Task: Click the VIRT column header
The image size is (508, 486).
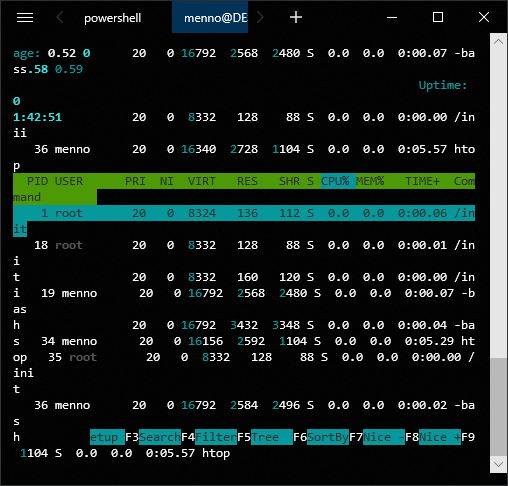Action: 202,181
